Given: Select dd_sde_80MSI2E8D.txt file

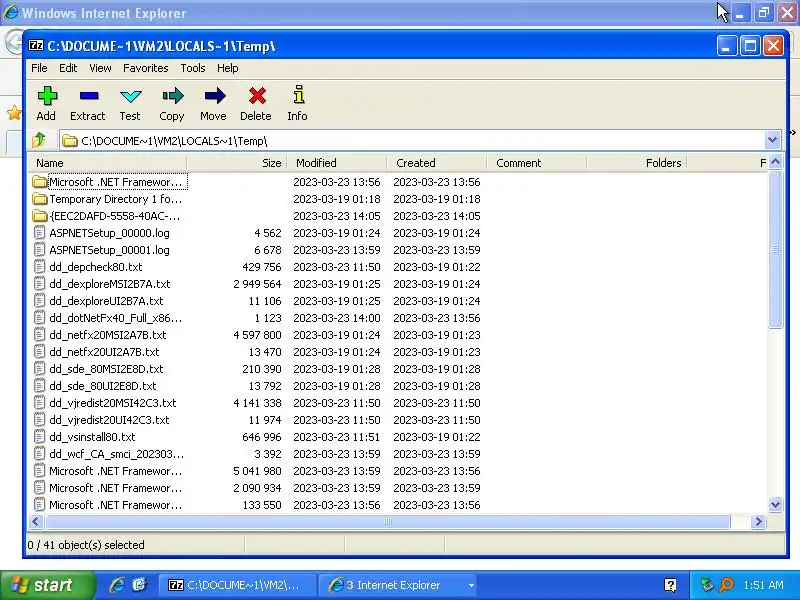Looking at the screenshot, I should point(106,369).
